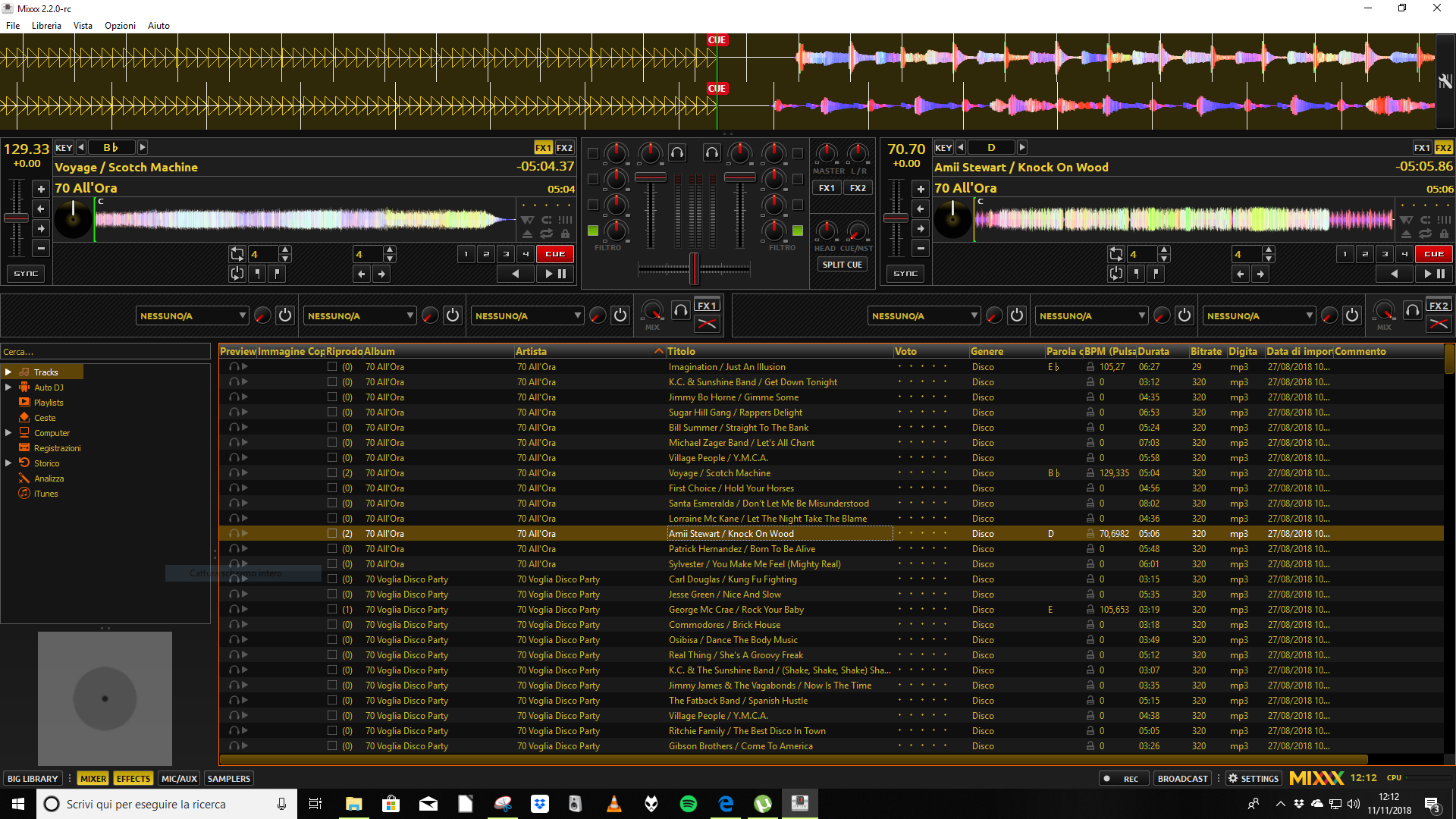
Task: Enable FX2 for deck 1
Action: pos(564,148)
